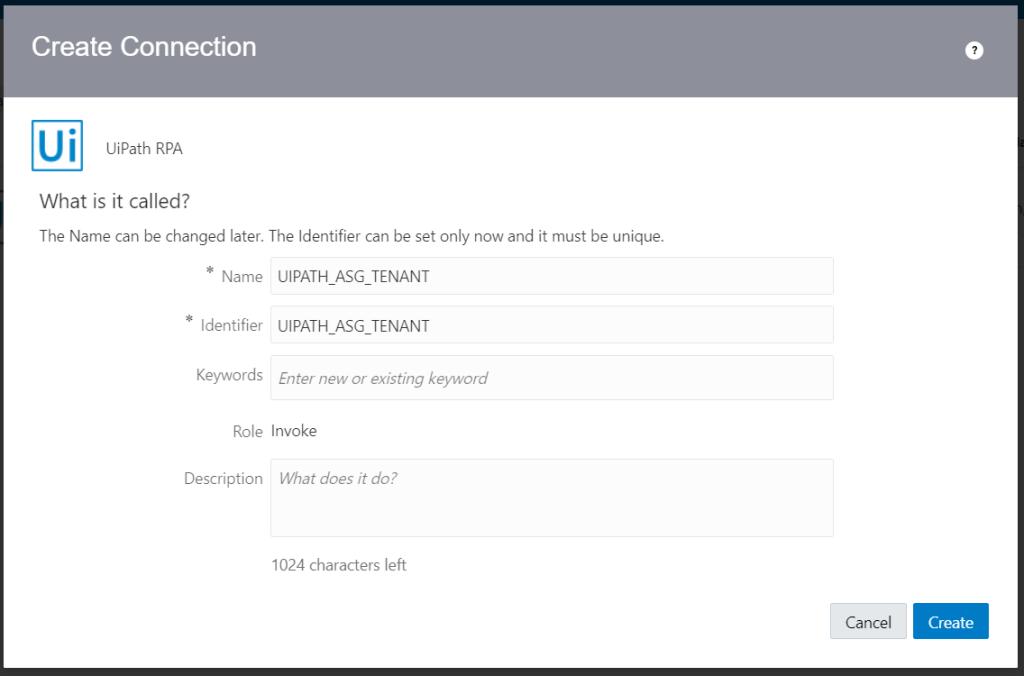Viewport: 1024px width, 676px height.
Task: Click the Description text area
Action: (551, 498)
